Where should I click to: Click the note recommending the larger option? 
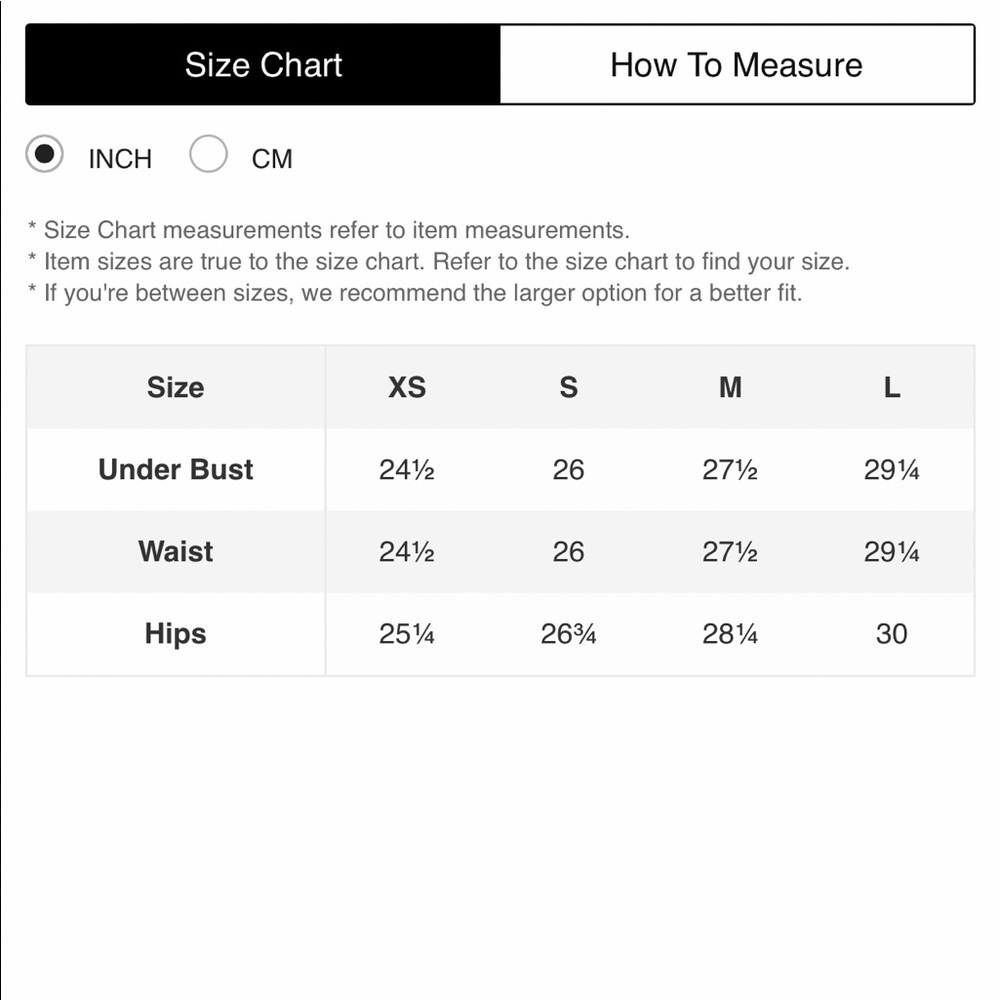[415, 293]
